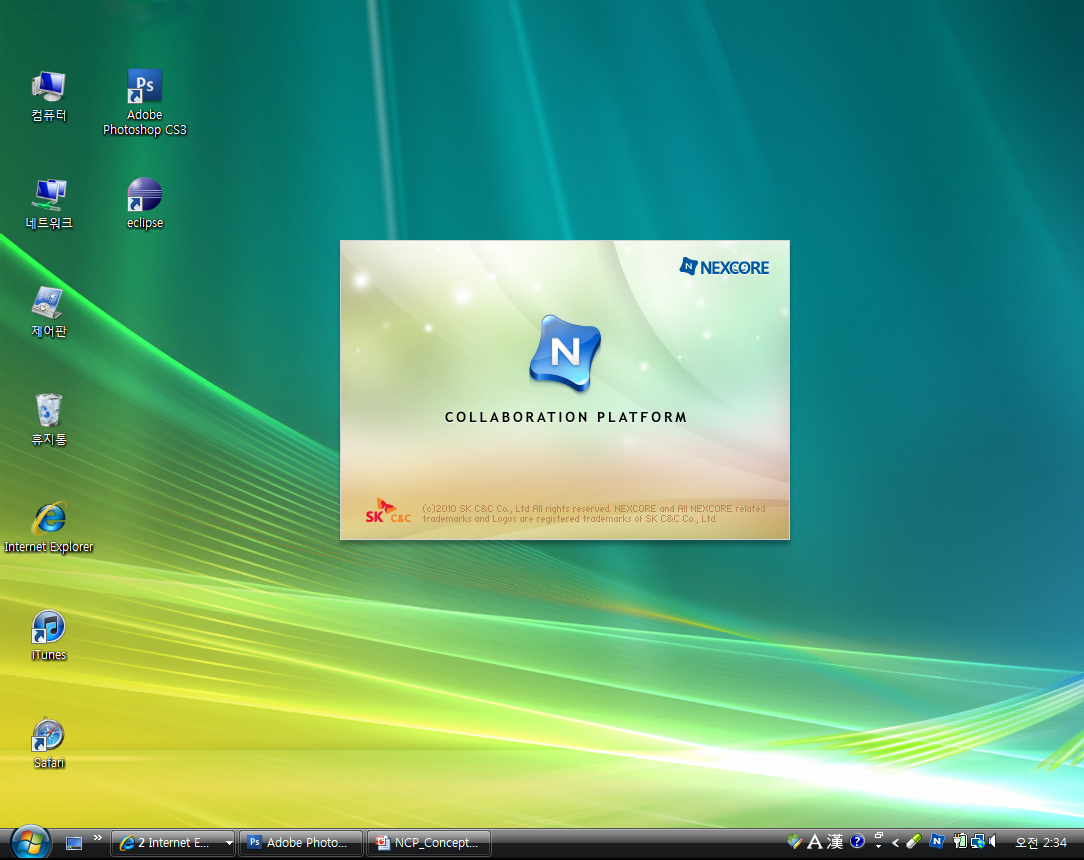Image resolution: width=1084 pixels, height=860 pixels.
Task: Open the Adobe Photoshop CS3 desktop shortcut
Action: click(144, 102)
